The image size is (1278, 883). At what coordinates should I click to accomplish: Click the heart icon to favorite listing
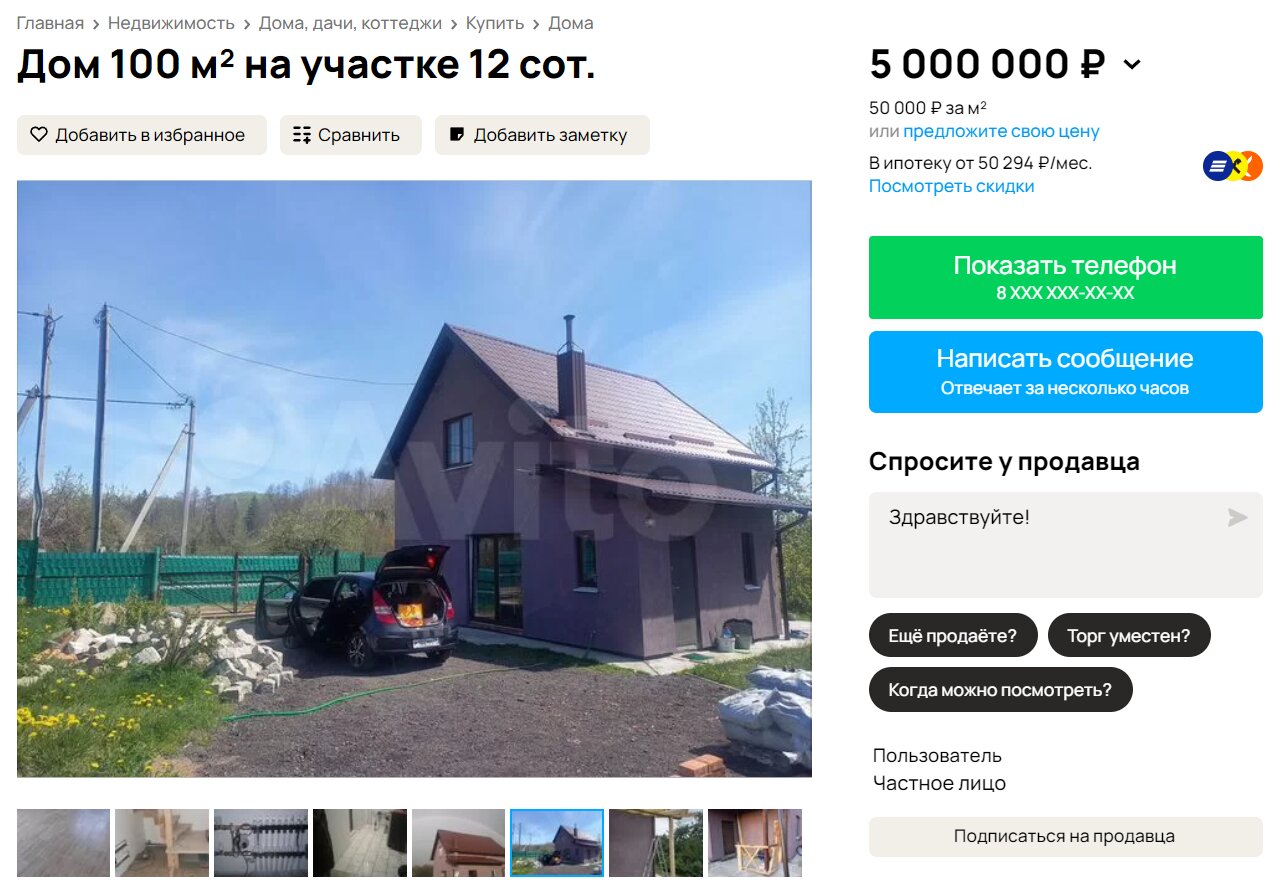tap(39, 135)
